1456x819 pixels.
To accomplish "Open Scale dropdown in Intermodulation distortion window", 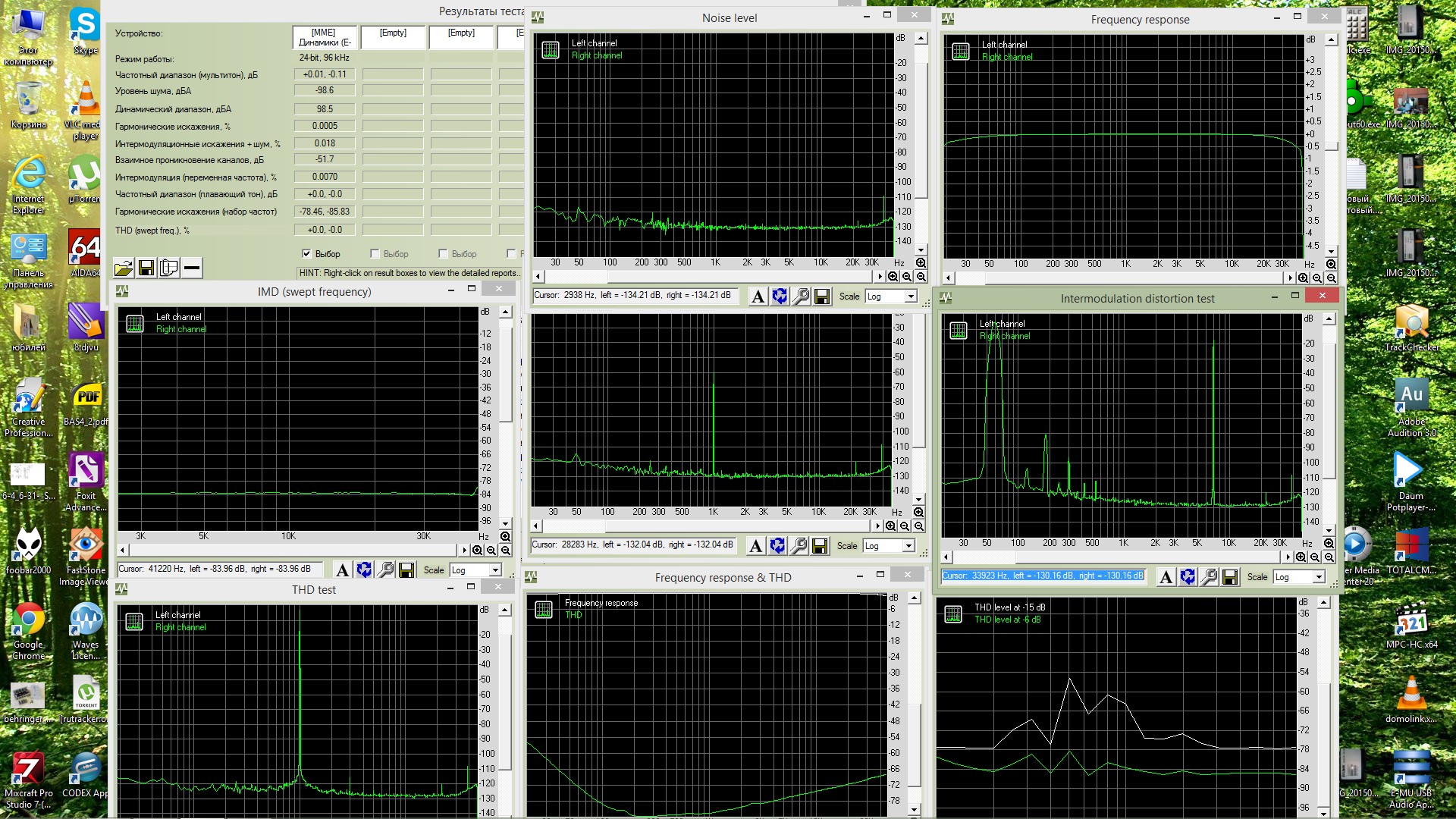I will 1319,578.
